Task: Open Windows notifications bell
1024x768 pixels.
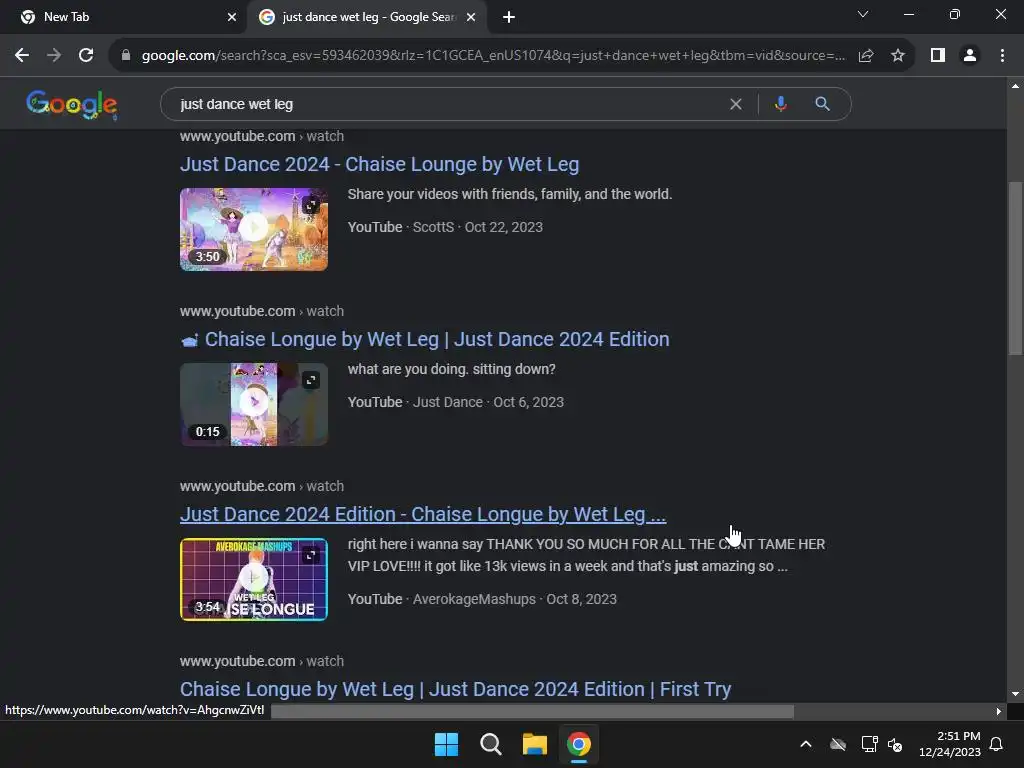Action: pyautogui.click(x=996, y=744)
